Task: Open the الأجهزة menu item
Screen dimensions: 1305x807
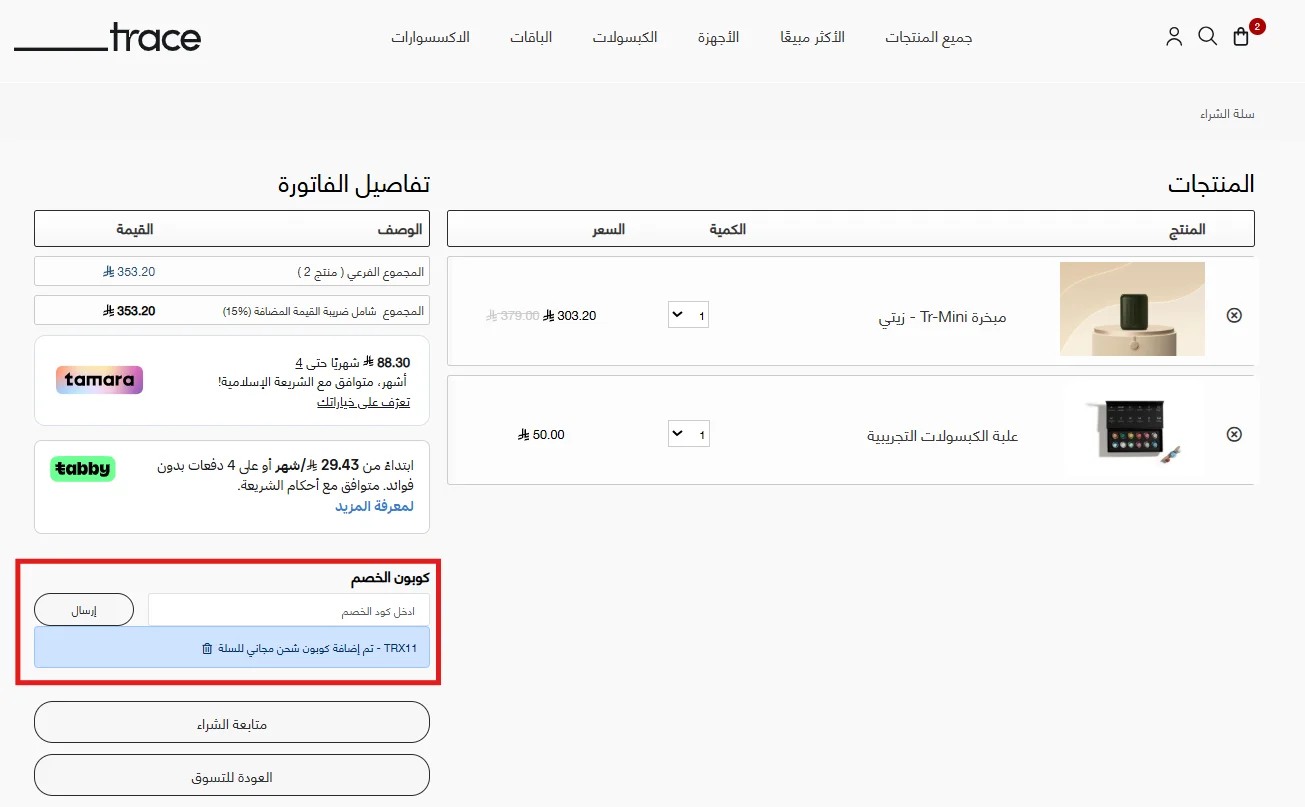Action: (718, 38)
